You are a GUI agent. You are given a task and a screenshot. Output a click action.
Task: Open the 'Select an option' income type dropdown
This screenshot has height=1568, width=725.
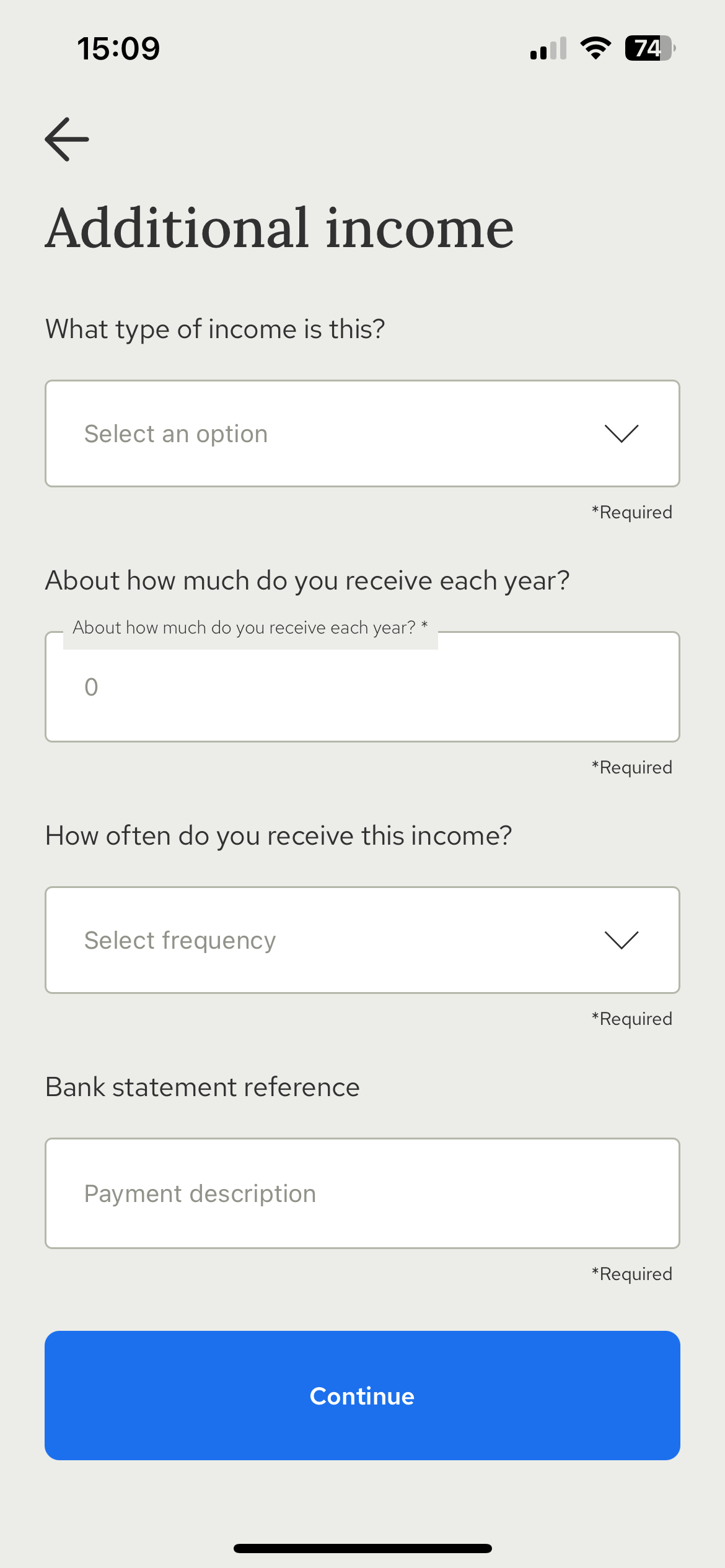pos(362,433)
